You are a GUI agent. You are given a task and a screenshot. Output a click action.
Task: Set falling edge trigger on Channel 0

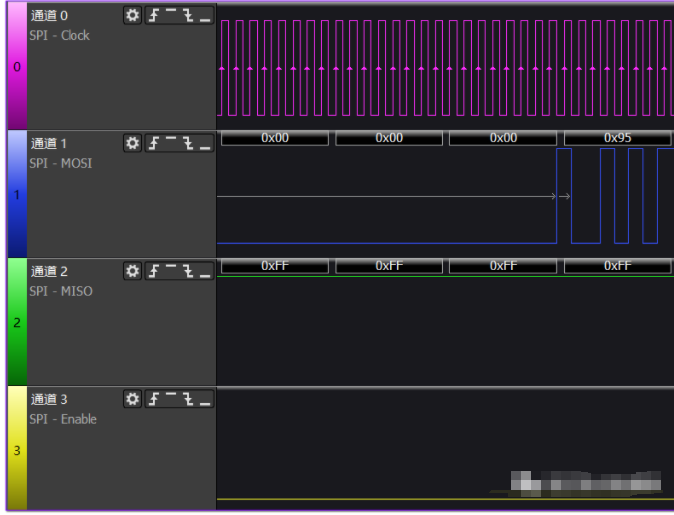click(188, 15)
